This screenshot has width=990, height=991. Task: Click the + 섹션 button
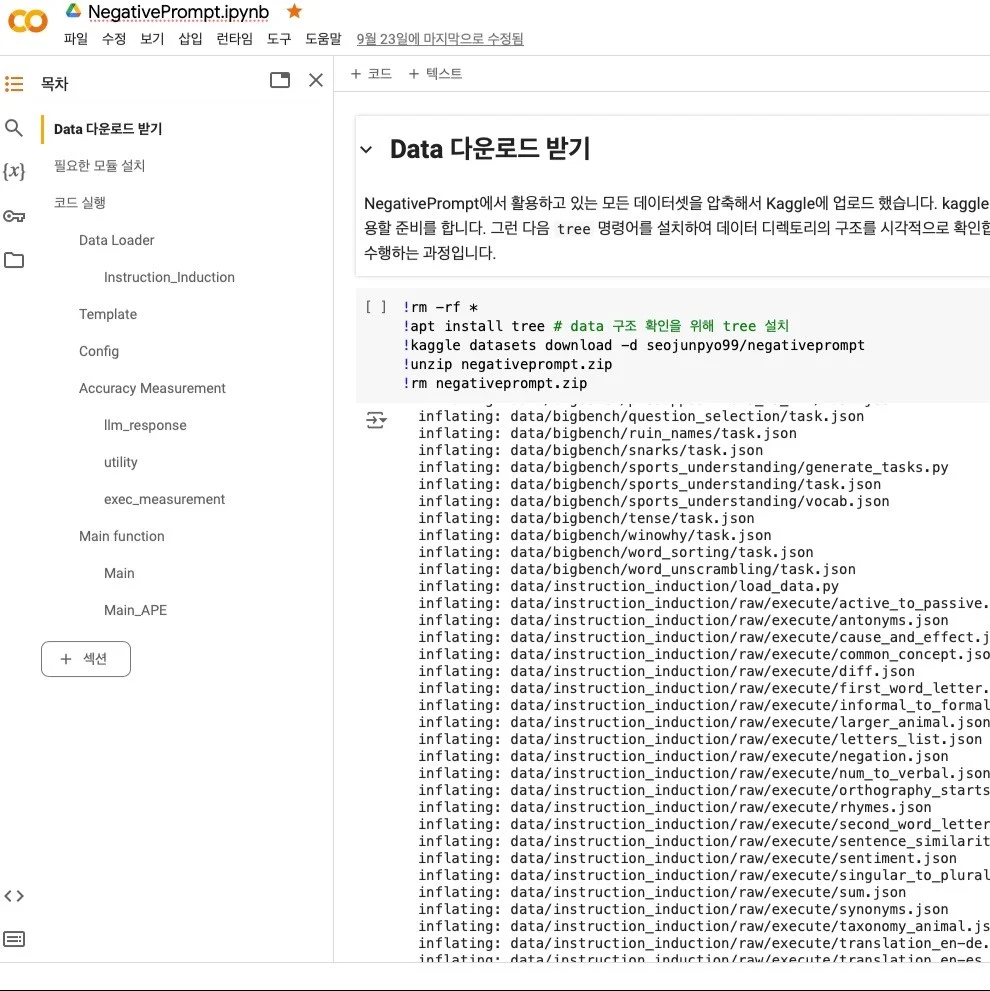point(86,659)
